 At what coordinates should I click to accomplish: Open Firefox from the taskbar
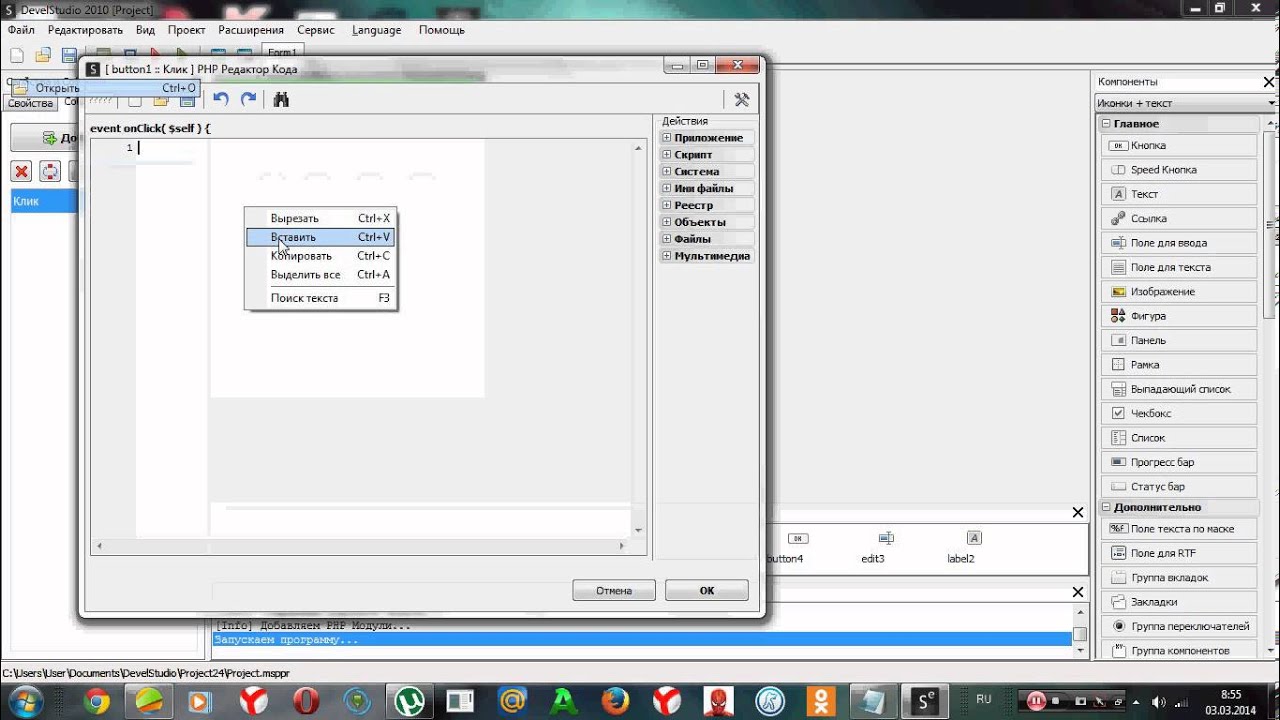coord(614,702)
